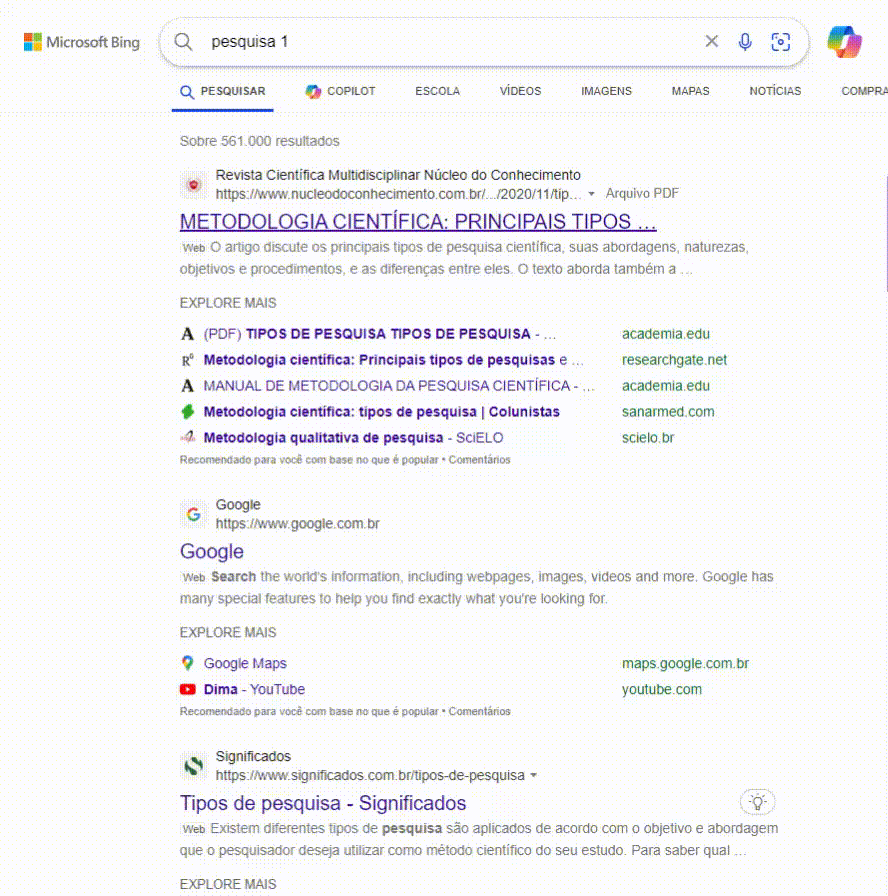This screenshot has height=896, width=888.
Task: Open 'Metodologia qualitativa de pesquisa - SciELO'
Action: click(353, 438)
